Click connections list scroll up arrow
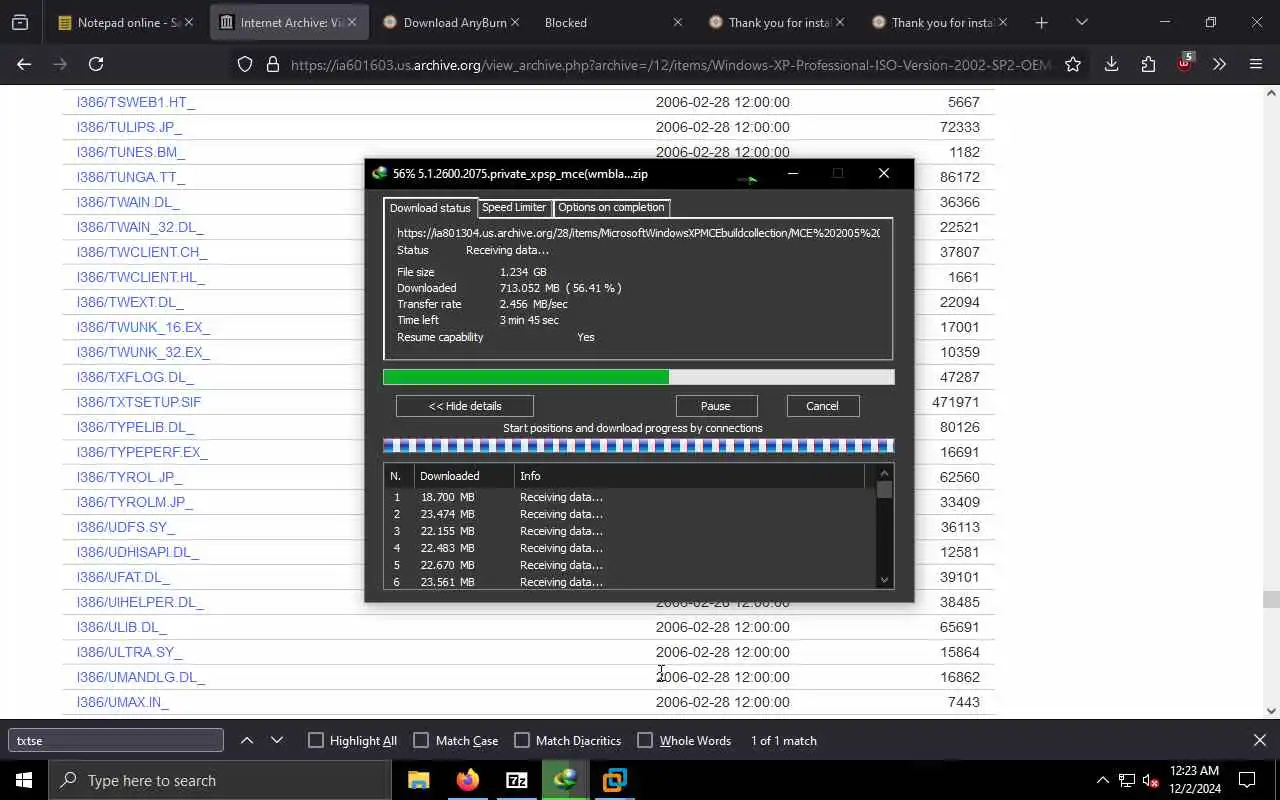The image size is (1280, 800). (x=884, y=472)
